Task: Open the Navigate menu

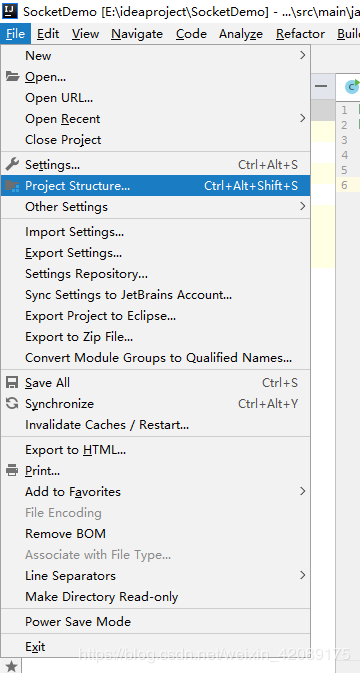Action: 137,34
